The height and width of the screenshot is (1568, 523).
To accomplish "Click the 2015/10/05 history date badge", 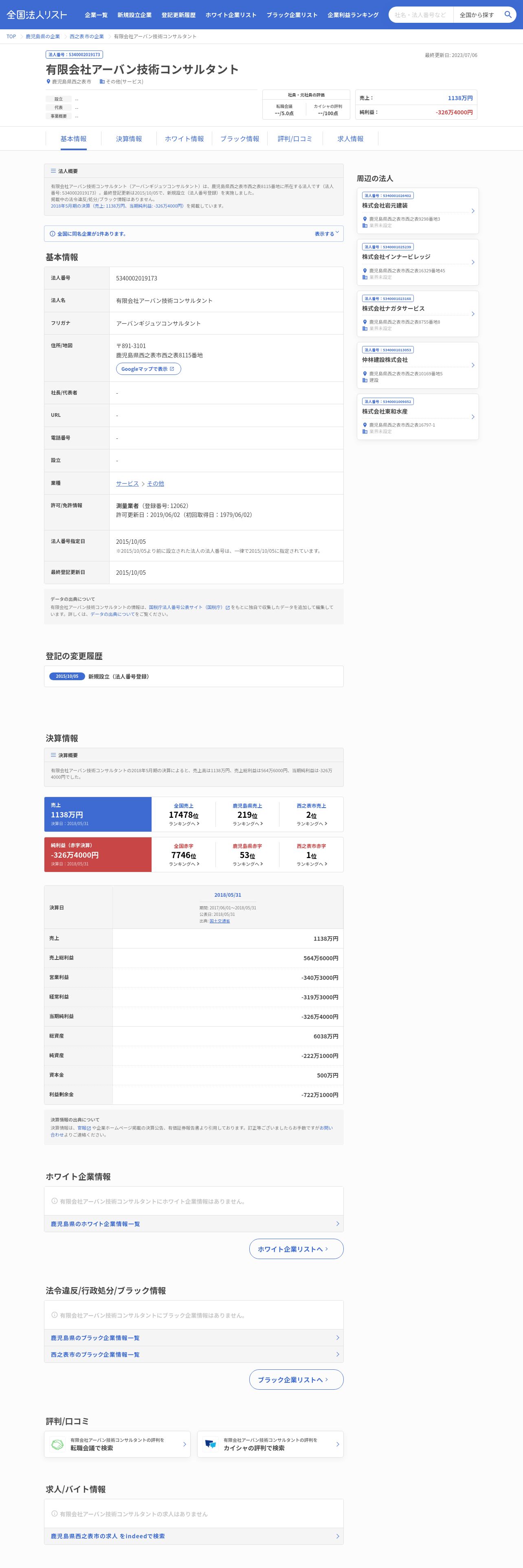I will (67, 676).
